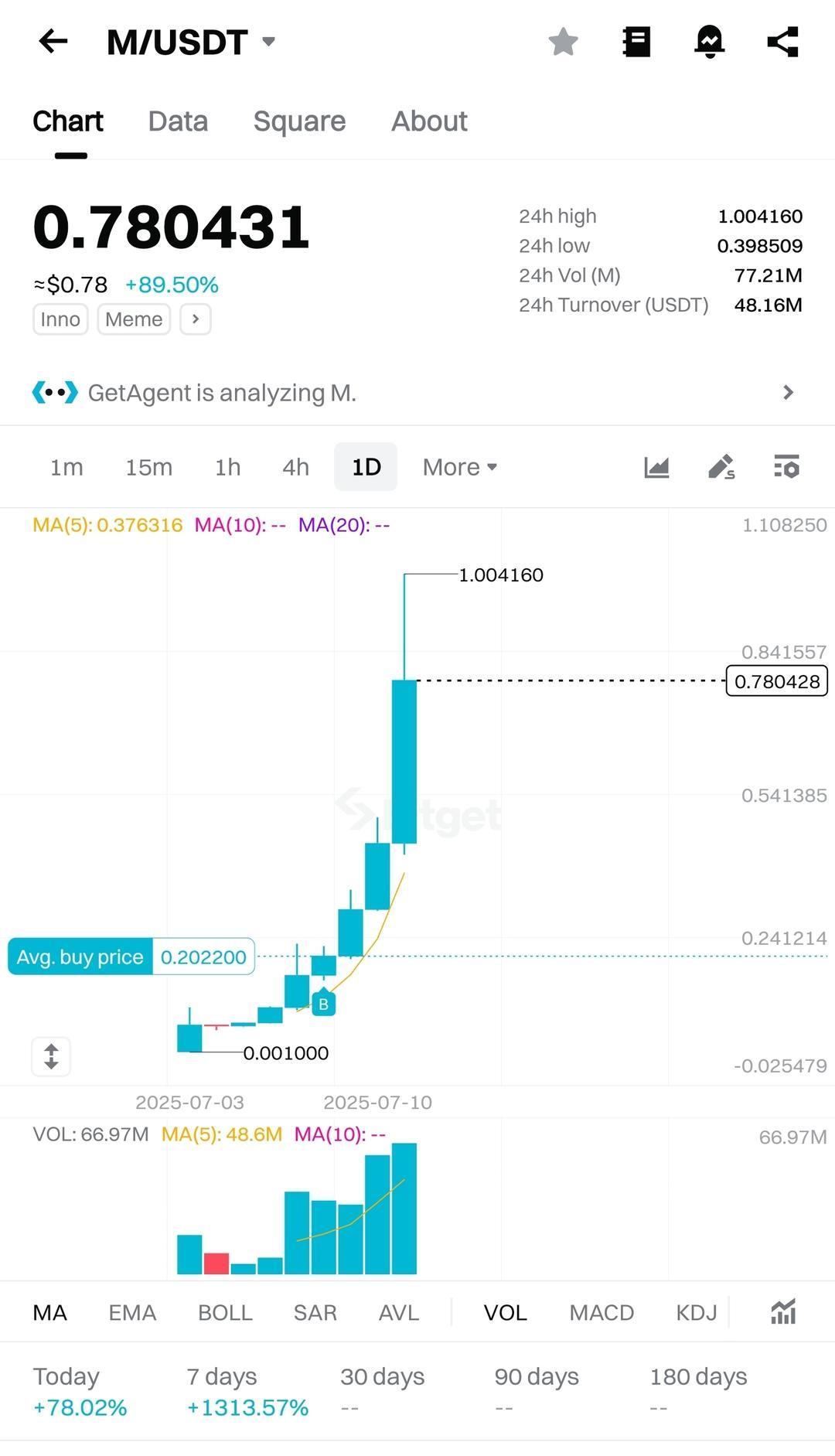Switch to the Data tab

pos(178,121)
